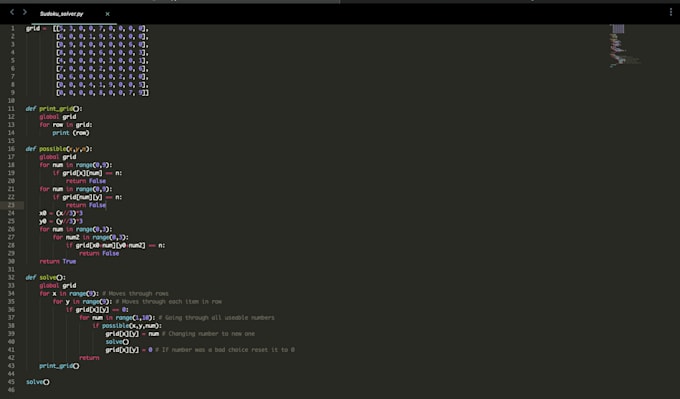Place cursor on 'print (row)'
This screenshot has width=680, height=399.
pyautogui.click(x=71, y=133)
